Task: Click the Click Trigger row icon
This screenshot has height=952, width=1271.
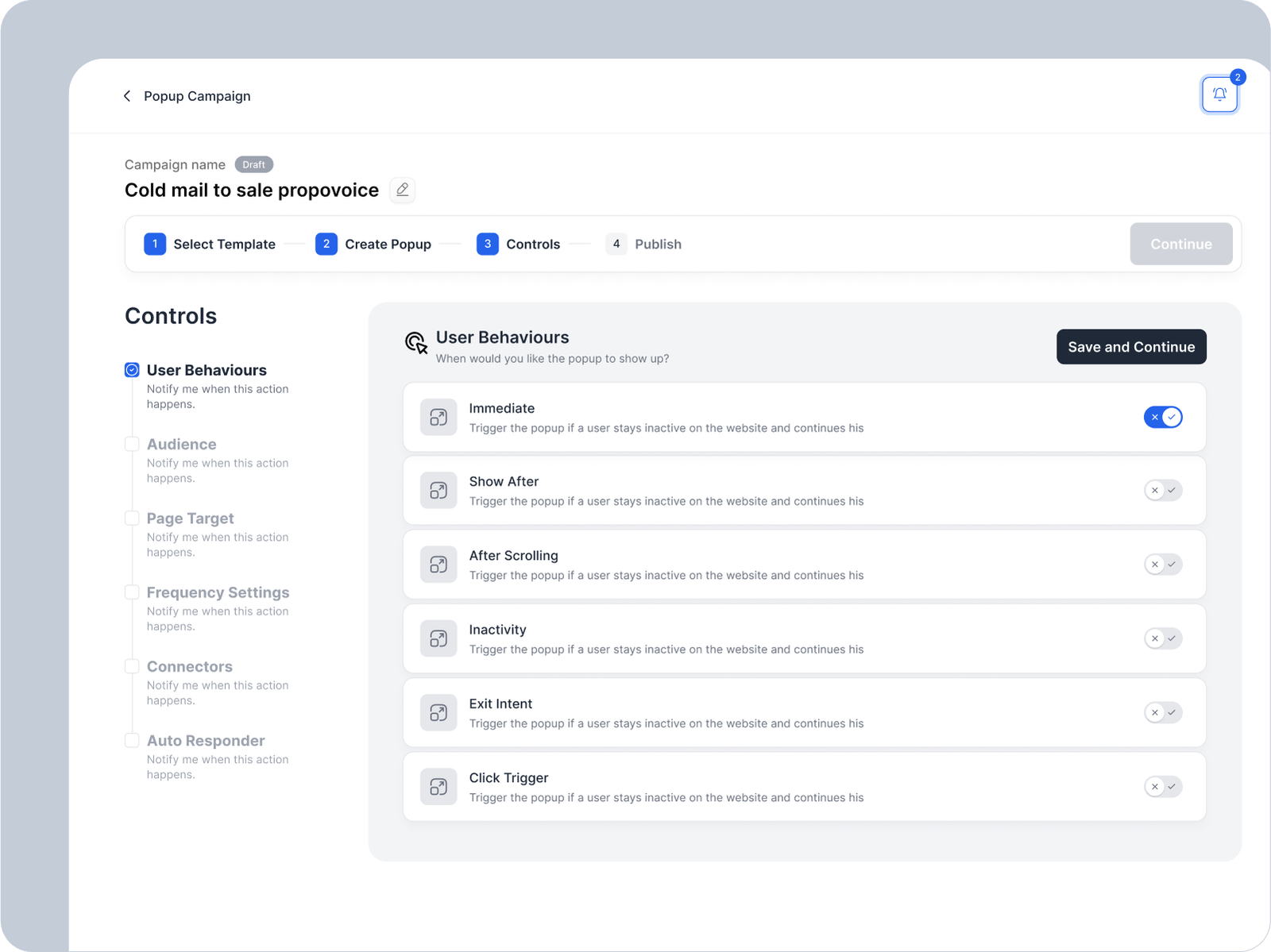Action: coord(438,787)
